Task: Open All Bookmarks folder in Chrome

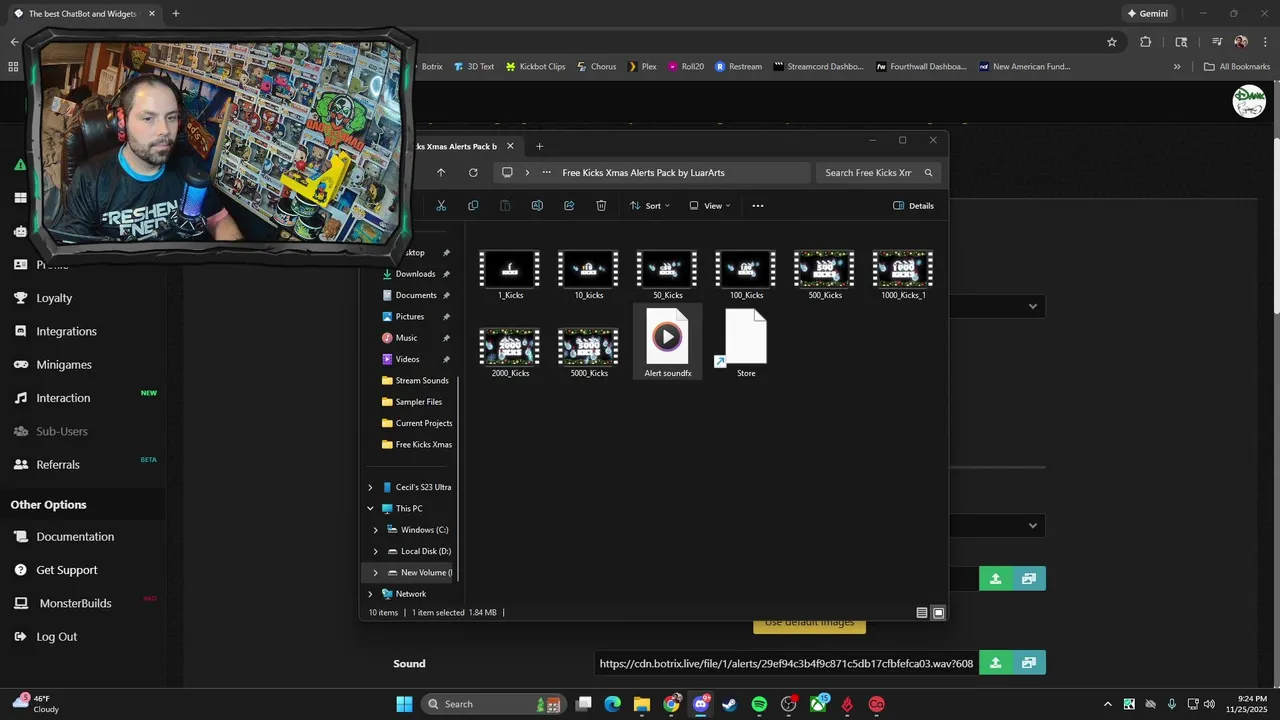Action: (1237, 67)
